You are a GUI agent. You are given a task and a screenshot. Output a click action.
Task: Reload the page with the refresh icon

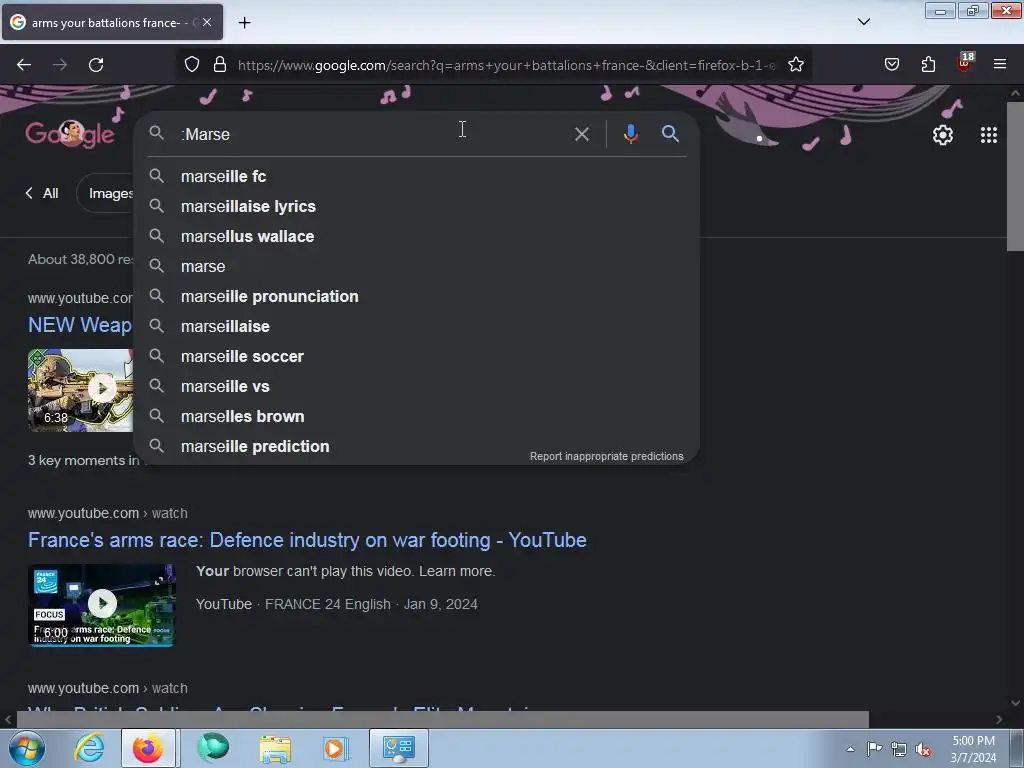point(96,65)
